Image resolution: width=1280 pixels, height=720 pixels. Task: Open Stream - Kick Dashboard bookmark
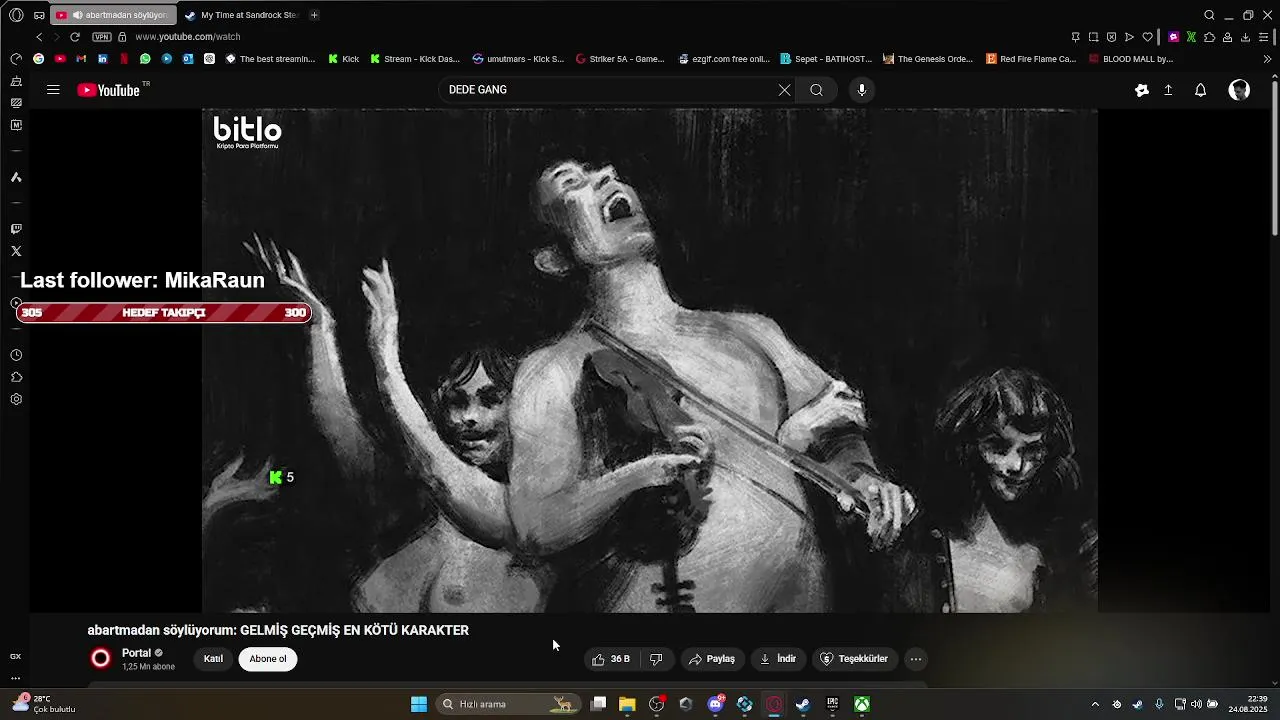[415, 59]
